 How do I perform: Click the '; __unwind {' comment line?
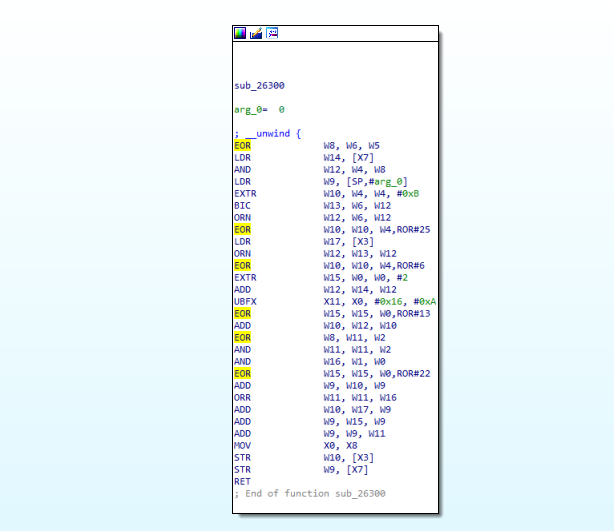[267, 134]
